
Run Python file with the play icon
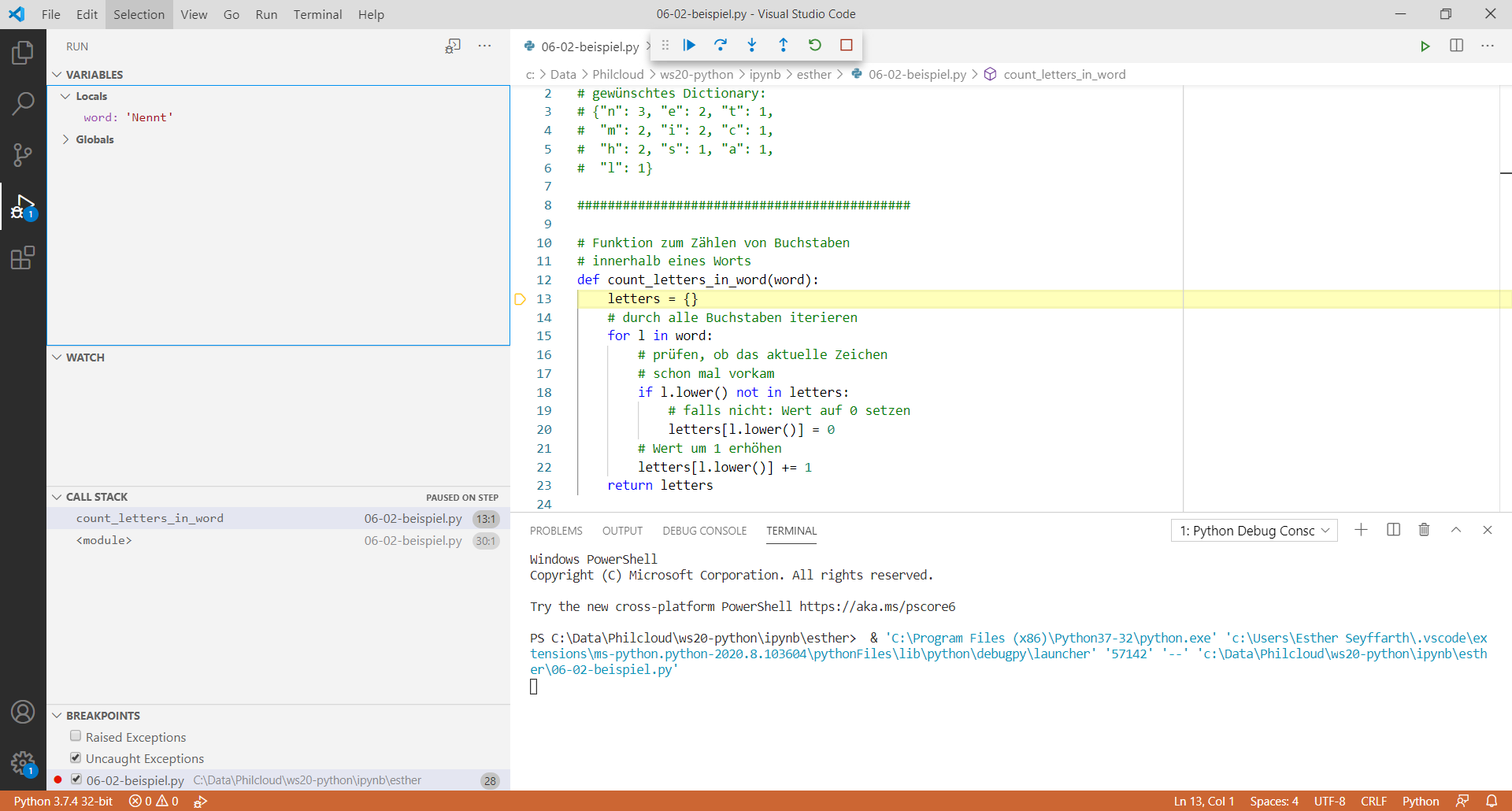(x=1425, y=46)
